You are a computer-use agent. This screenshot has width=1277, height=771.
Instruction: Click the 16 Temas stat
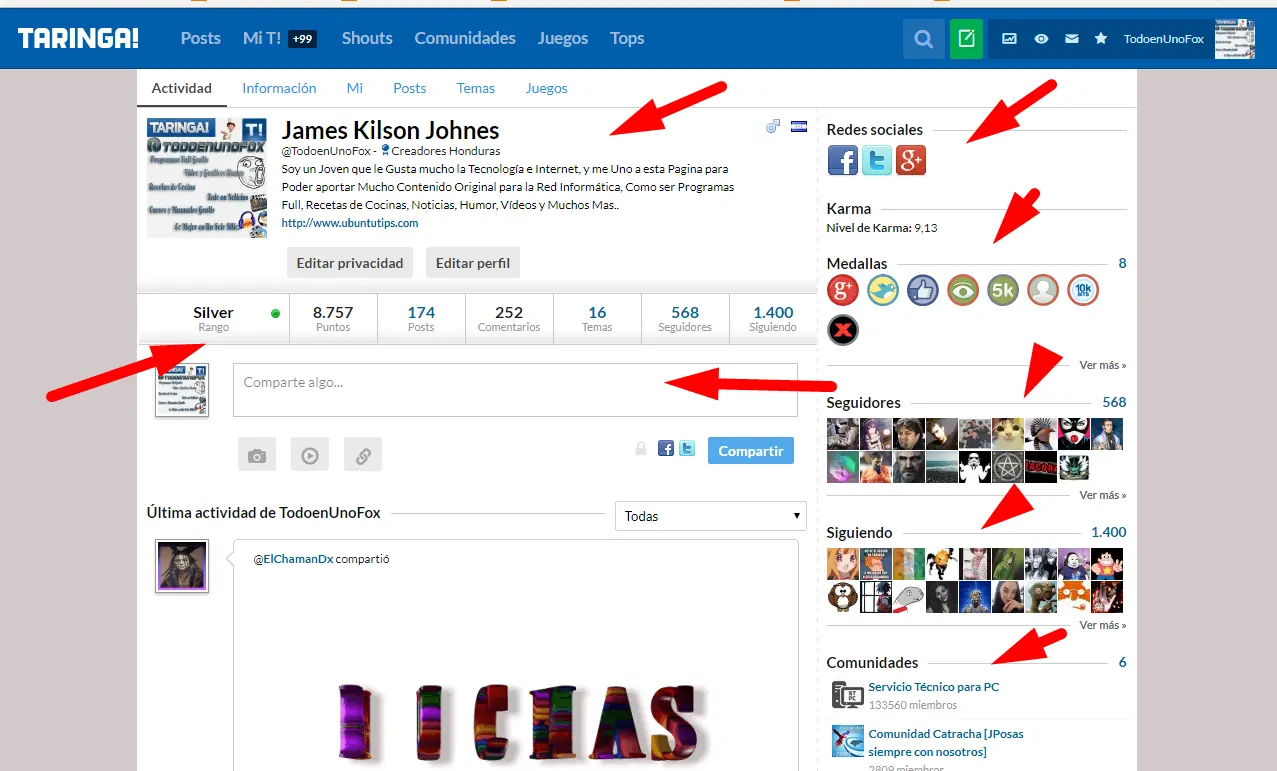(597, 319)
